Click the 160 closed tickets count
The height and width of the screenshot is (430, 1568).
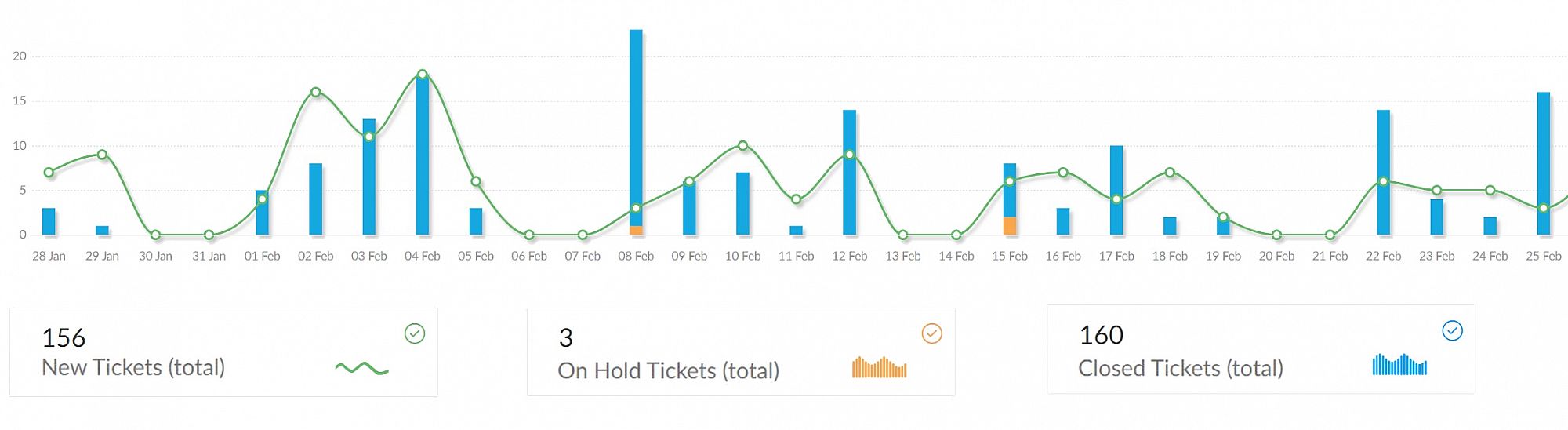click(x=1101, y=336)
